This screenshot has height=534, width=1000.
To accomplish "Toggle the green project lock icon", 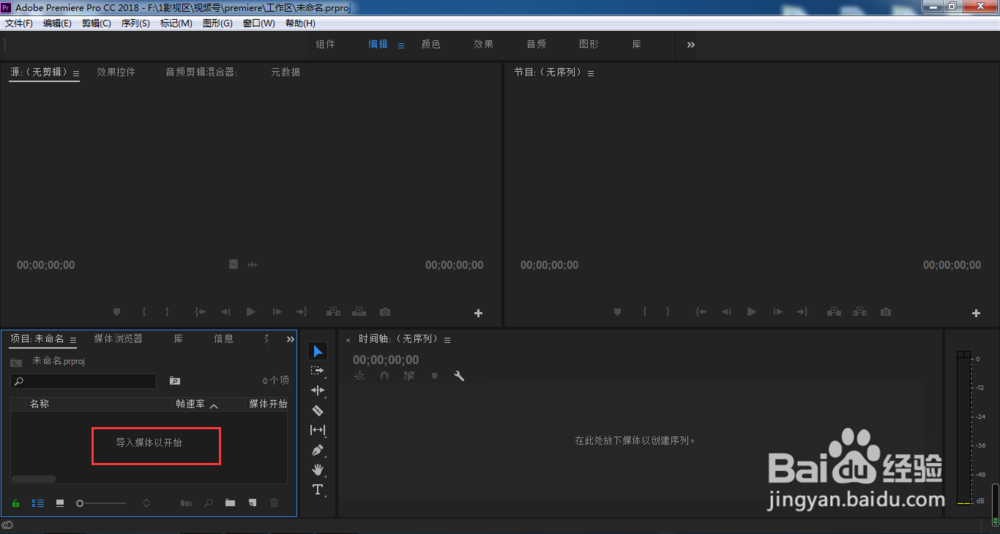I will [x=16, y=503].
